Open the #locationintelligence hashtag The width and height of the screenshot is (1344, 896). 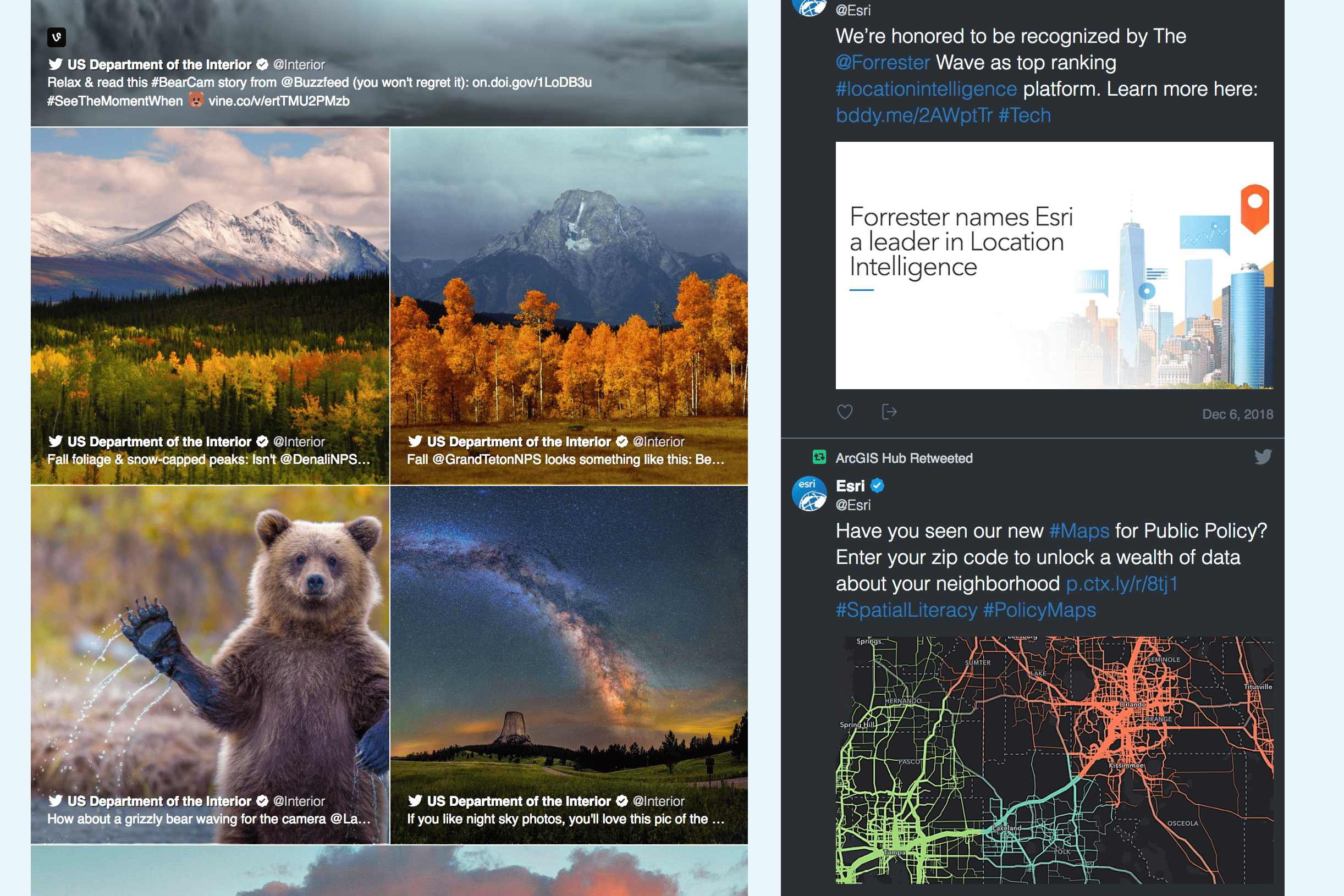coord(926,89)
